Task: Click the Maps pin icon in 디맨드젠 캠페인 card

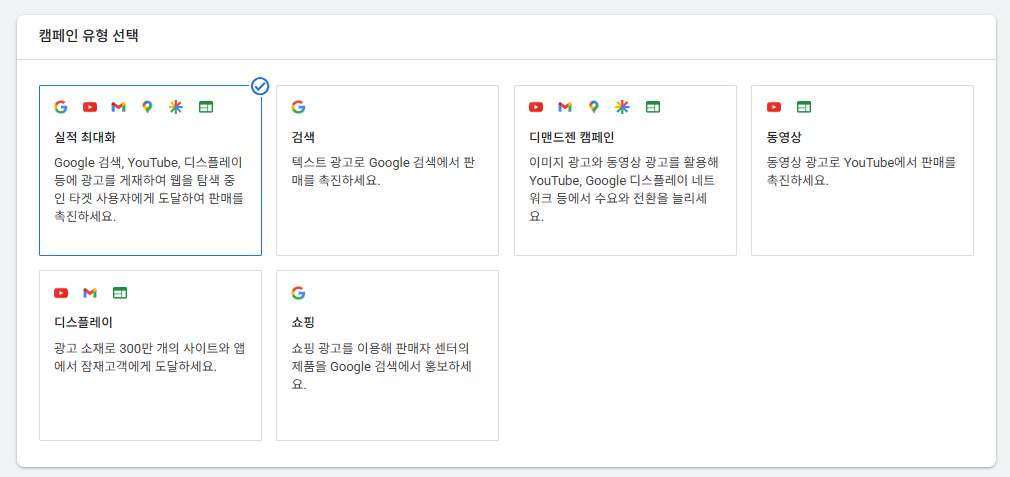Action: click(x=594, y=108)
